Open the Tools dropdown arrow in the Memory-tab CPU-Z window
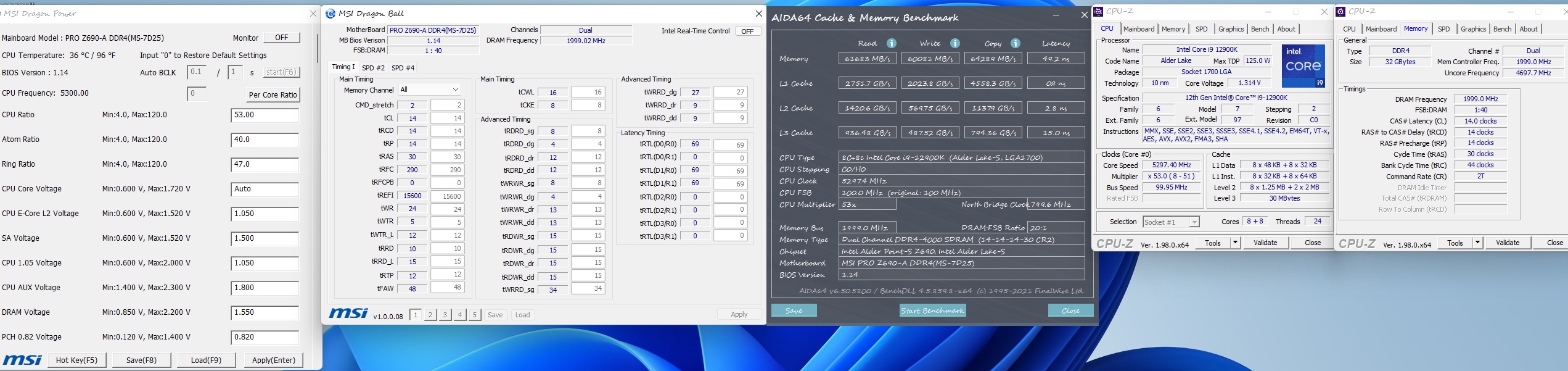Viewport: 1568px width, 371px height. pyautogui.click(x=1477, y=243)
